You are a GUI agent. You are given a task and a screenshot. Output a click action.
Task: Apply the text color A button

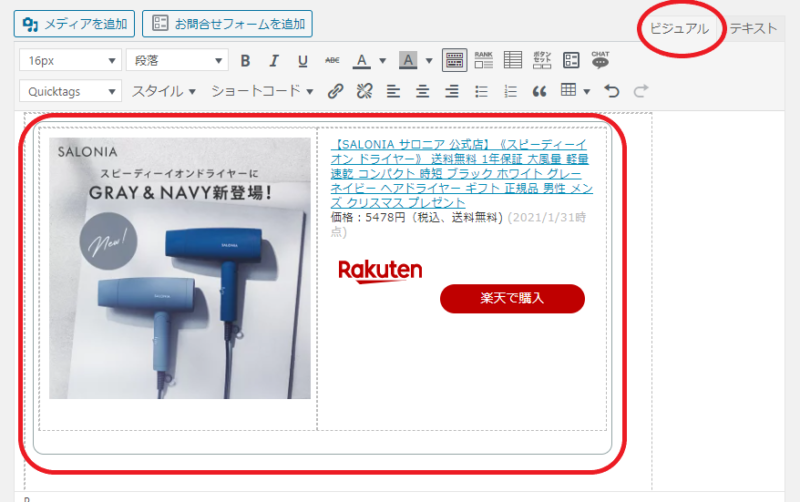pos(362,61)
